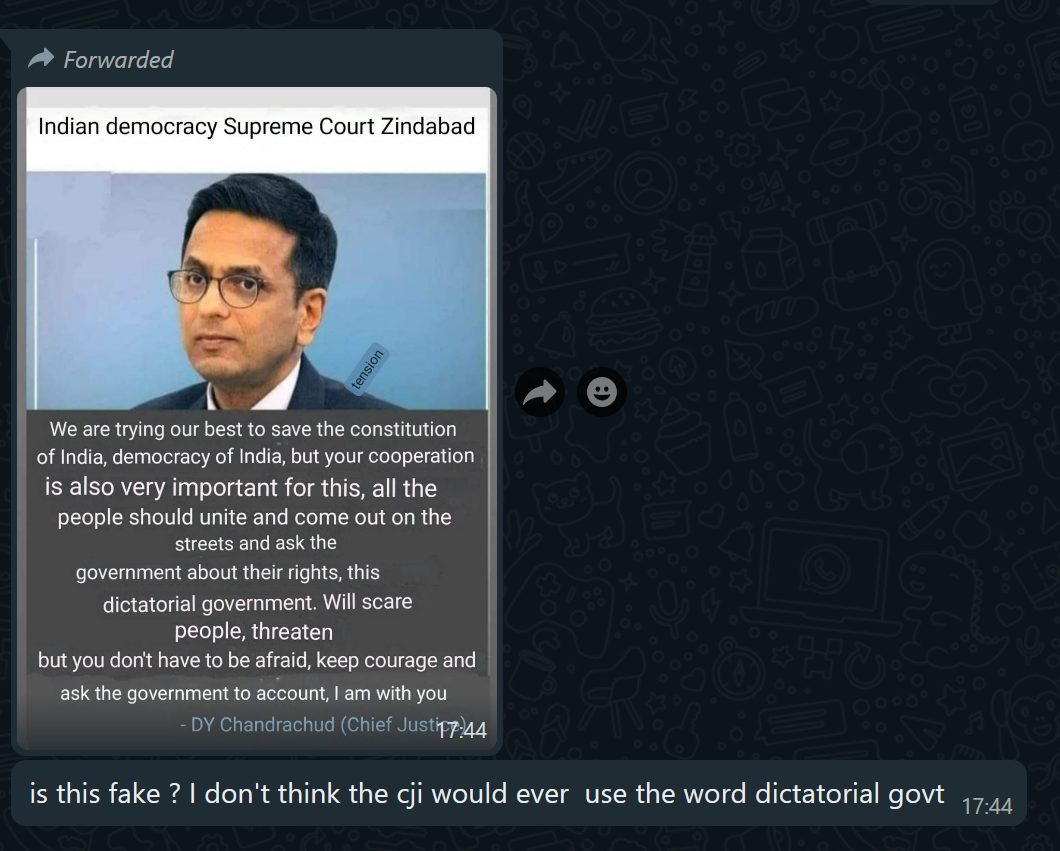Viewport: 1060px width, 851px height.
Task: Click the man's eyeglasses in the photo
Action: pyautogui.click(x=216, y=287)
